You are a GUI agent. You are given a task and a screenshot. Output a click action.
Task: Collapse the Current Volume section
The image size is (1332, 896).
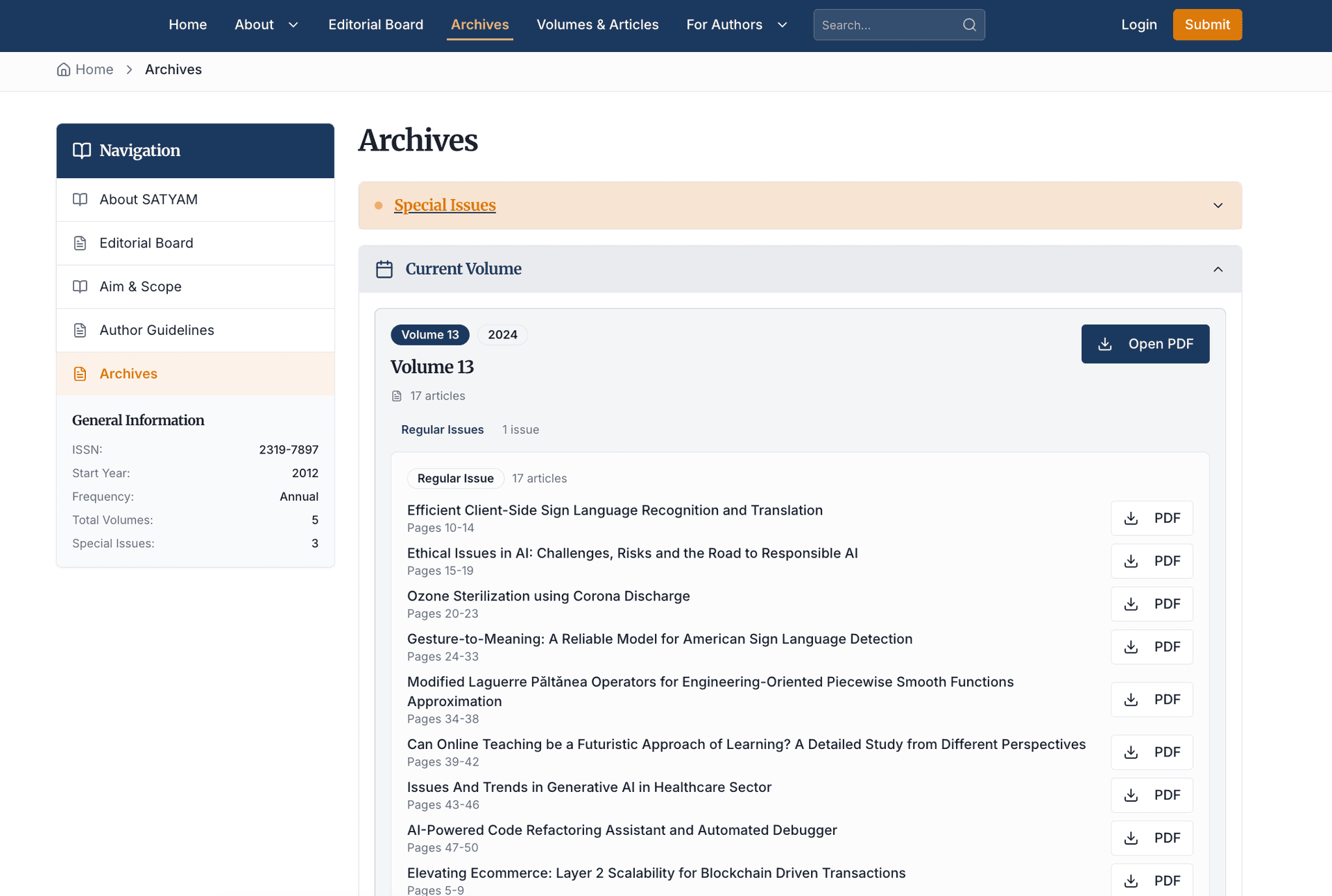click(1218, 269)
